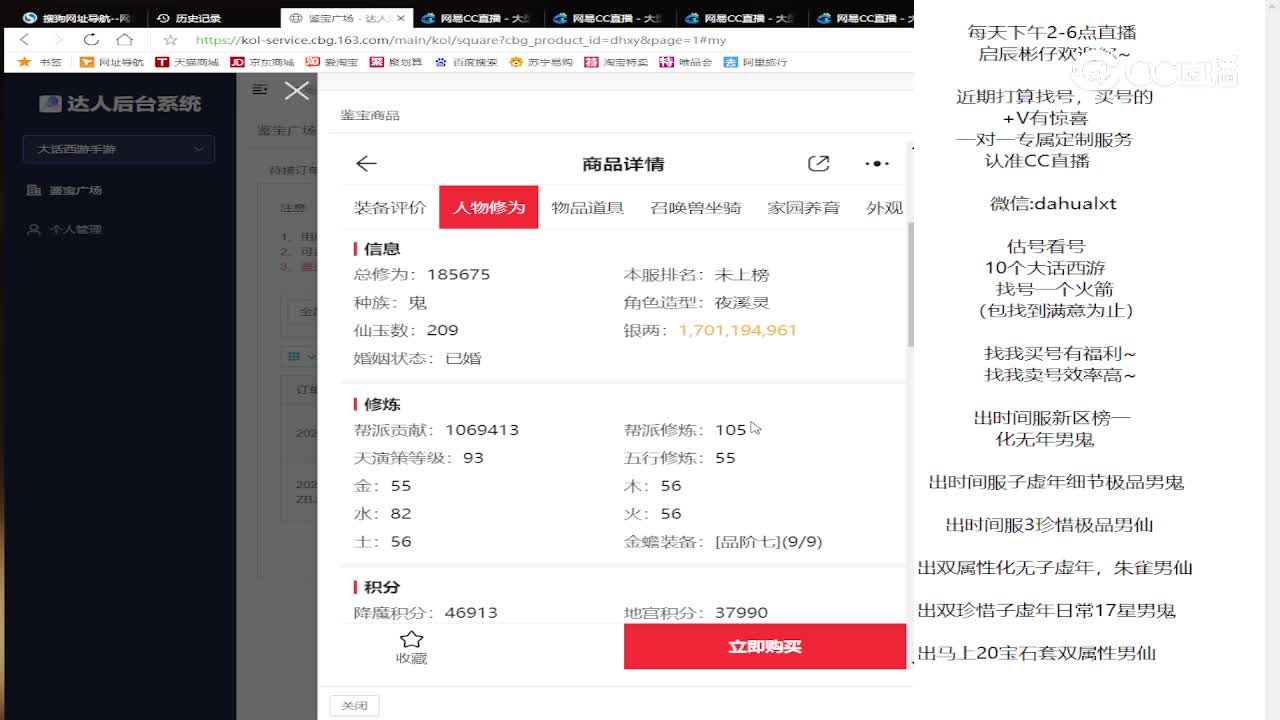Click the silver amount 1,701,194,961

(x=738, y=330)
